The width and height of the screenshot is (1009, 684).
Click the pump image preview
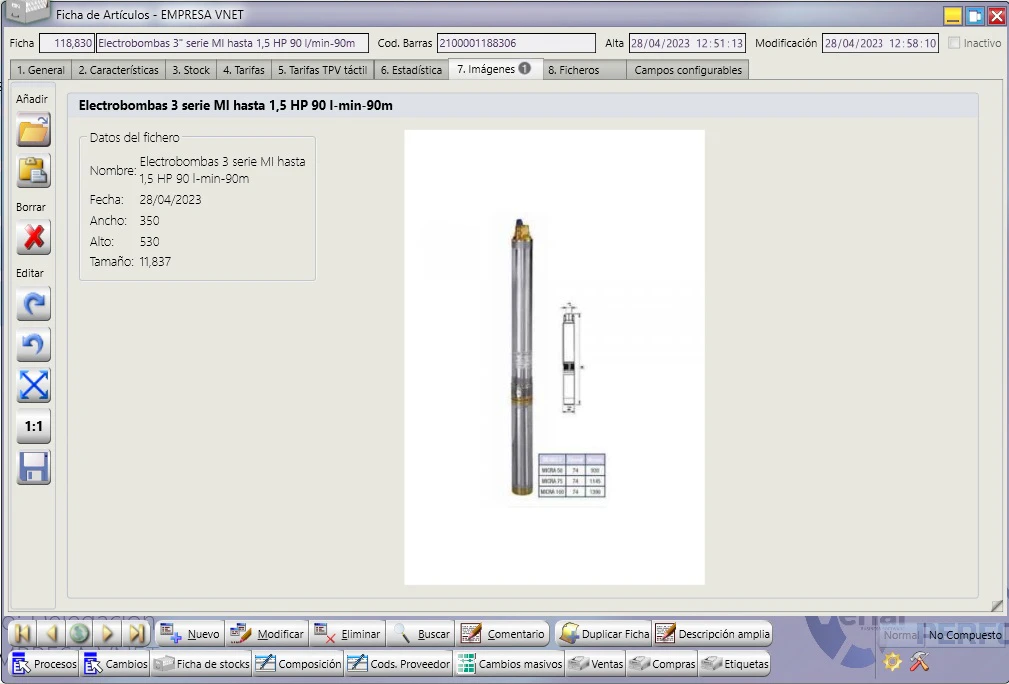click(554, 357)
